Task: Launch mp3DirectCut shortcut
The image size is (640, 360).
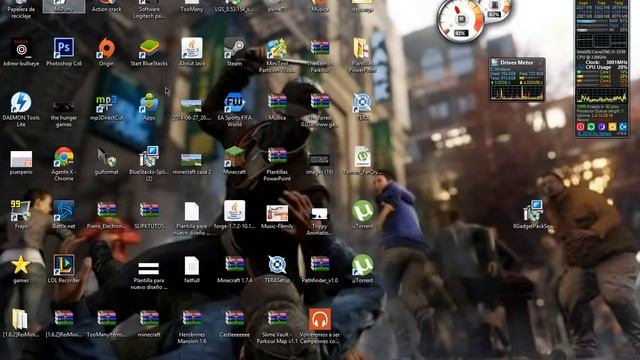Action: pos(106,103)
